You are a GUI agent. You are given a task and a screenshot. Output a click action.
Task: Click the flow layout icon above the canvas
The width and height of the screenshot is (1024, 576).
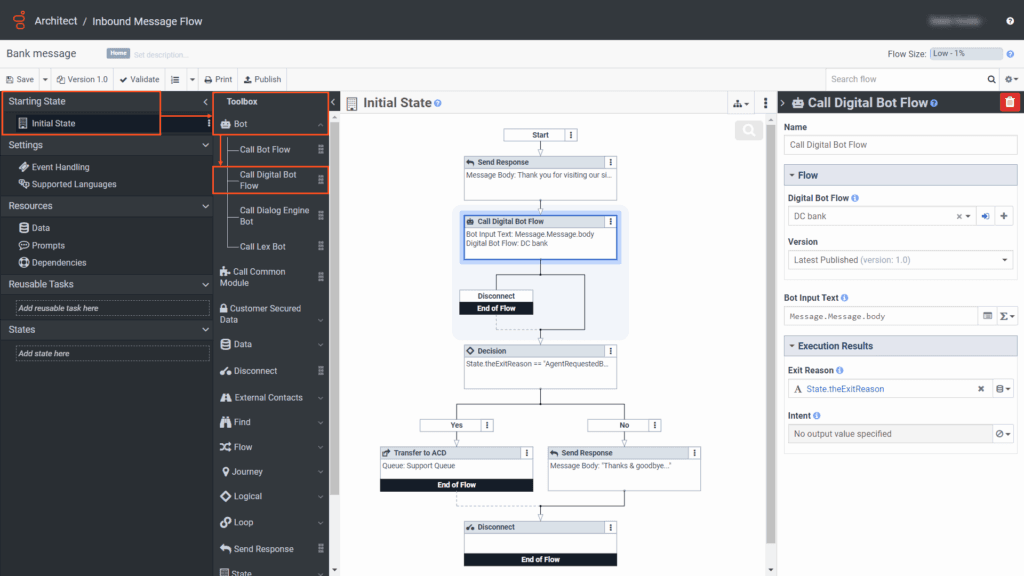(736, 102)
